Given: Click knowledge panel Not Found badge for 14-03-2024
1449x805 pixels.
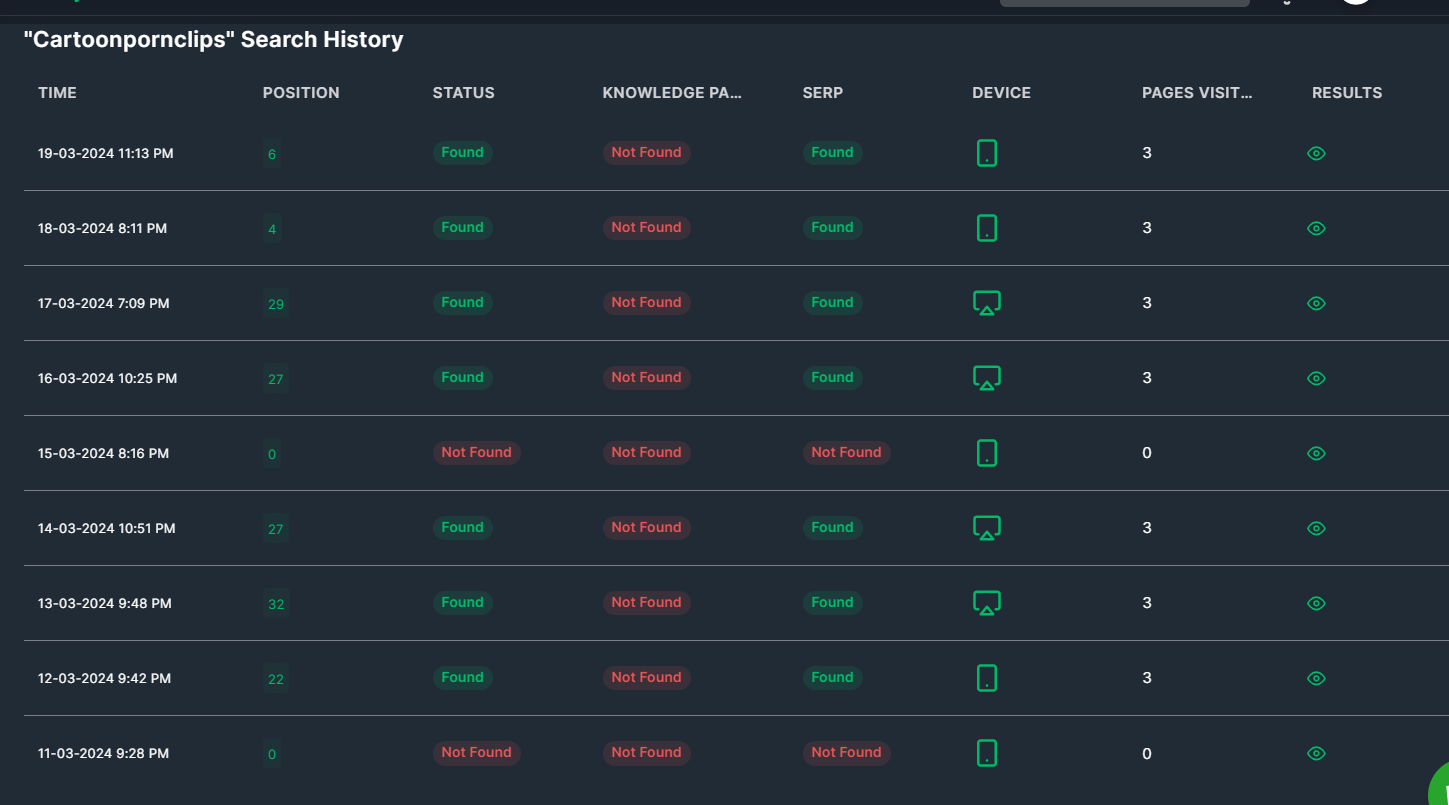Looking at the screenshot, I should [x=647, y=528].
